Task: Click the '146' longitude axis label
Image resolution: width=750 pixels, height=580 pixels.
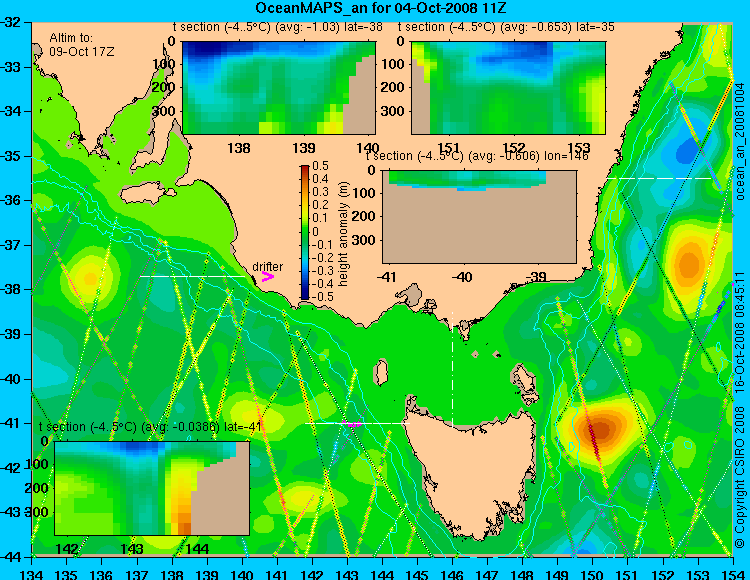Action: pos(452,573)
